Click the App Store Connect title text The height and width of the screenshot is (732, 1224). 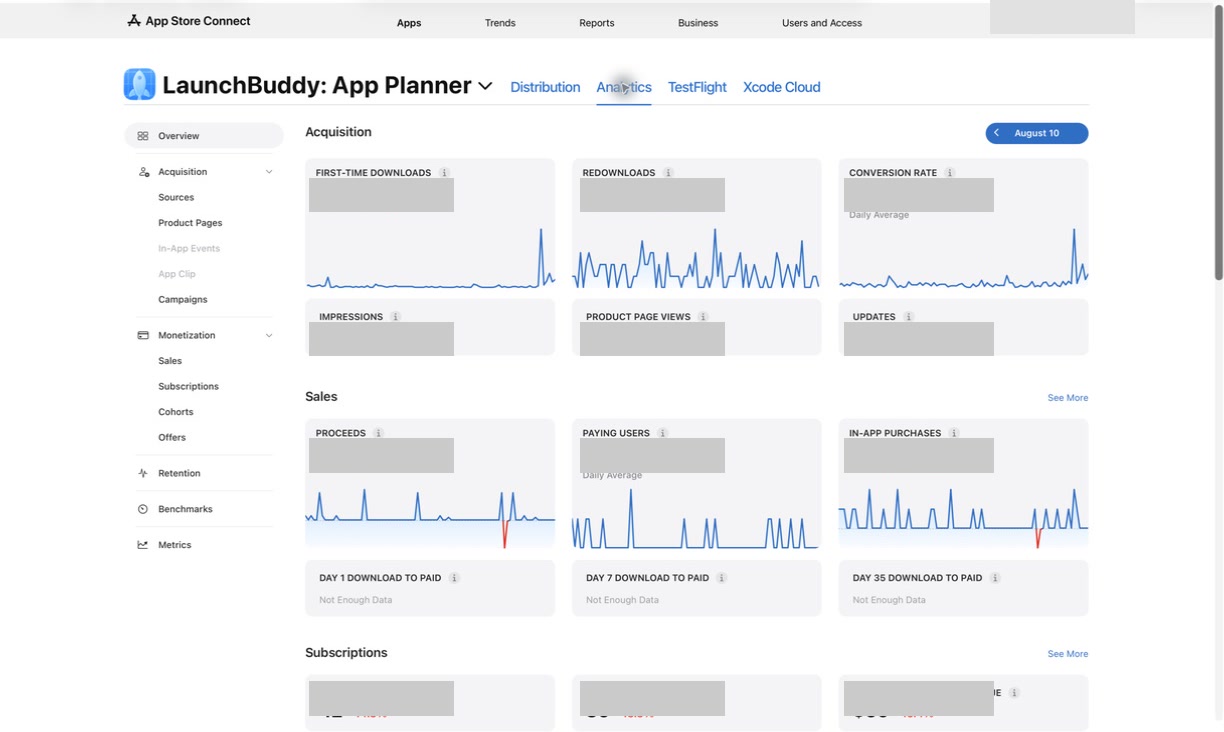198,21
